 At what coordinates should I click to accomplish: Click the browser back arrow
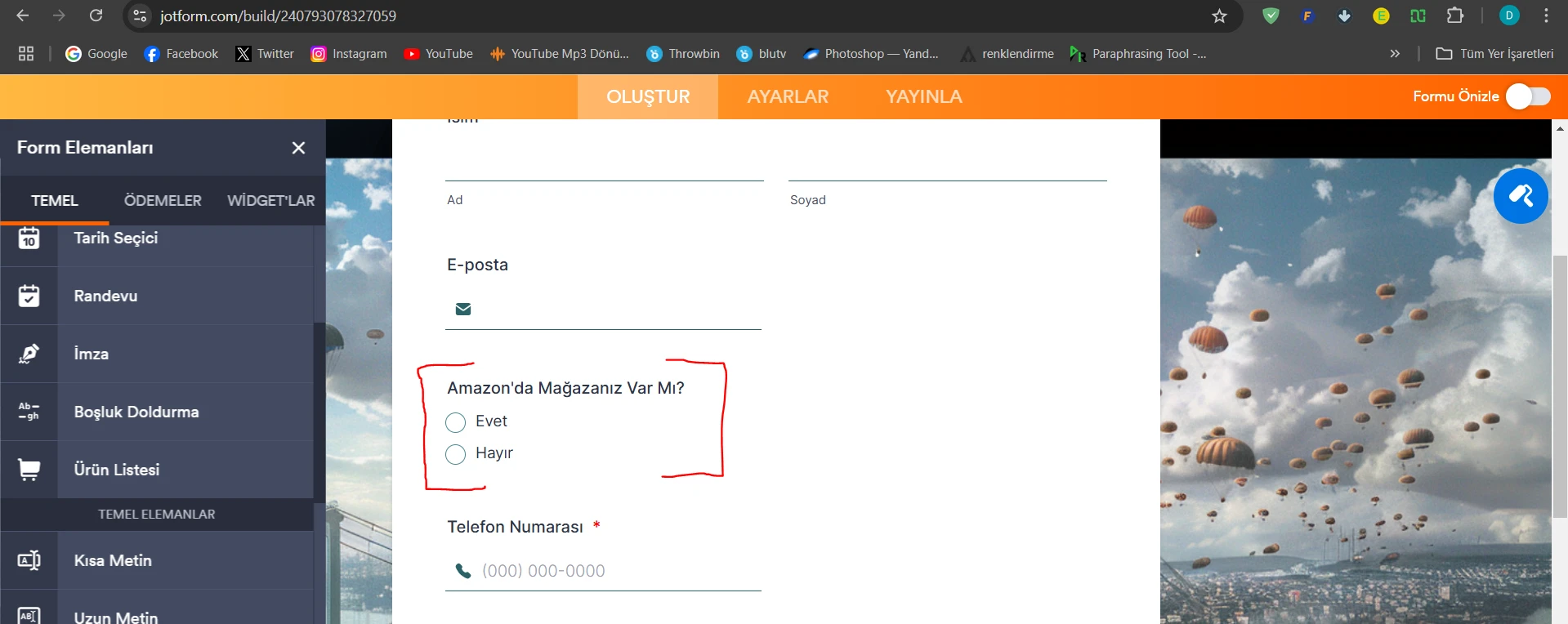23,16
